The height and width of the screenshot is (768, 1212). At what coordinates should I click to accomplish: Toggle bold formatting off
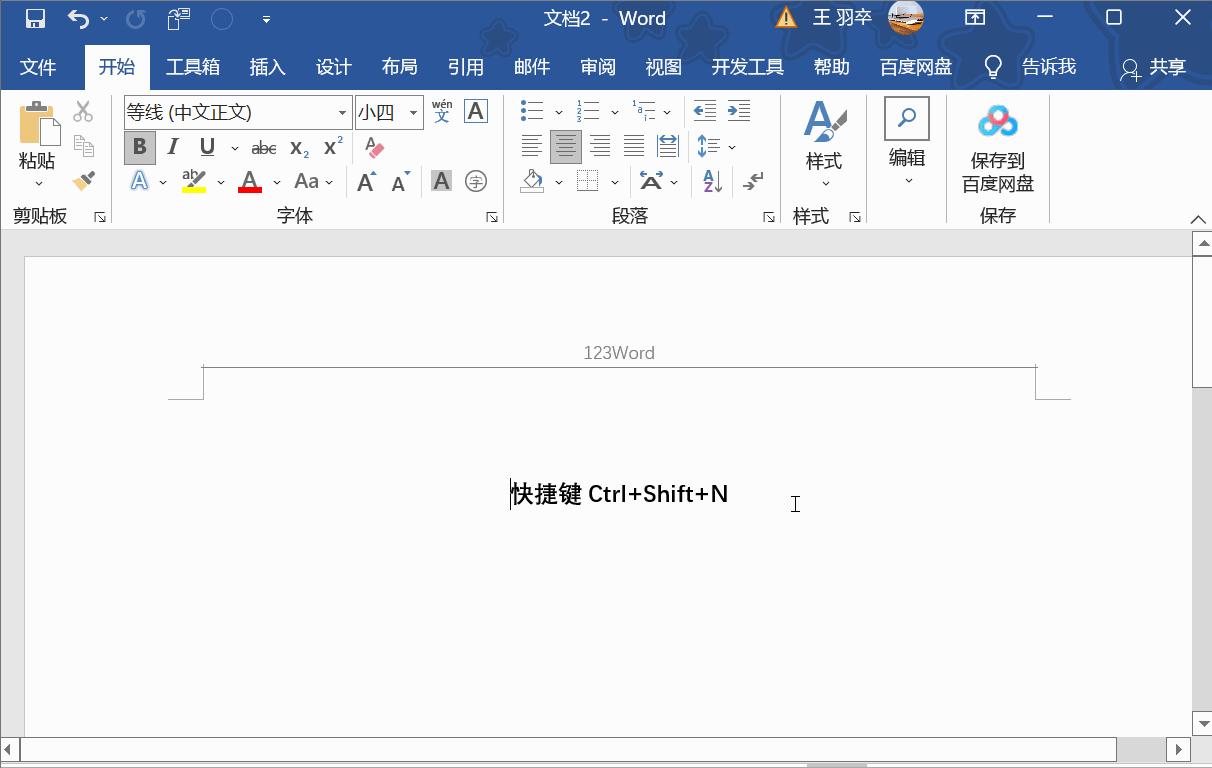pos(139,147)
